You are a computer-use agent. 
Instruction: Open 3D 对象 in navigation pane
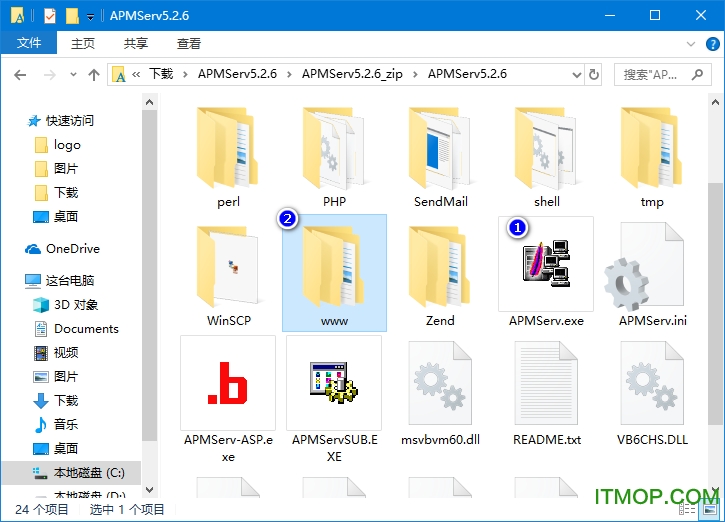coord(66,305)
